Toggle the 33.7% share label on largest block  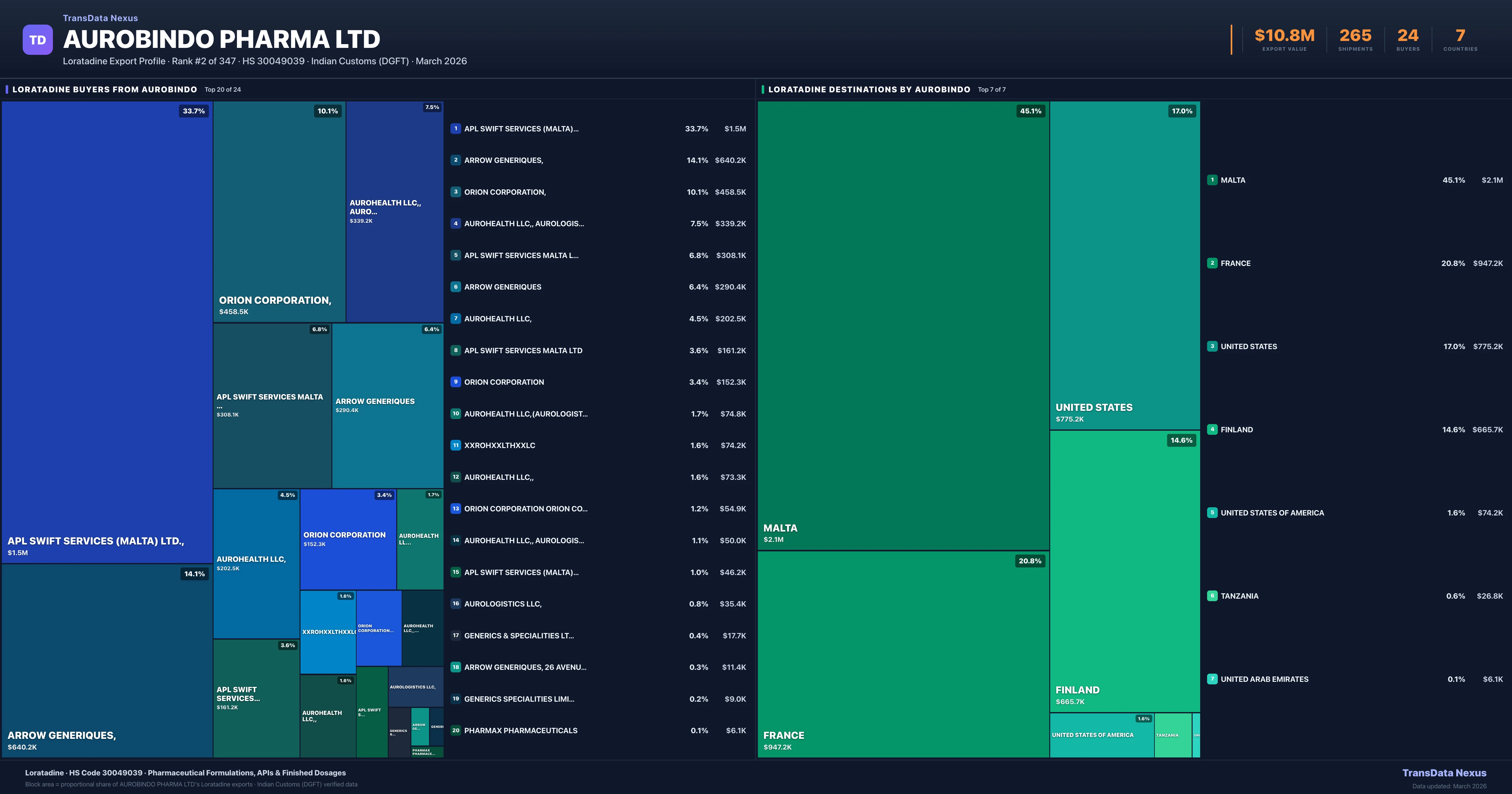point(194,110)
